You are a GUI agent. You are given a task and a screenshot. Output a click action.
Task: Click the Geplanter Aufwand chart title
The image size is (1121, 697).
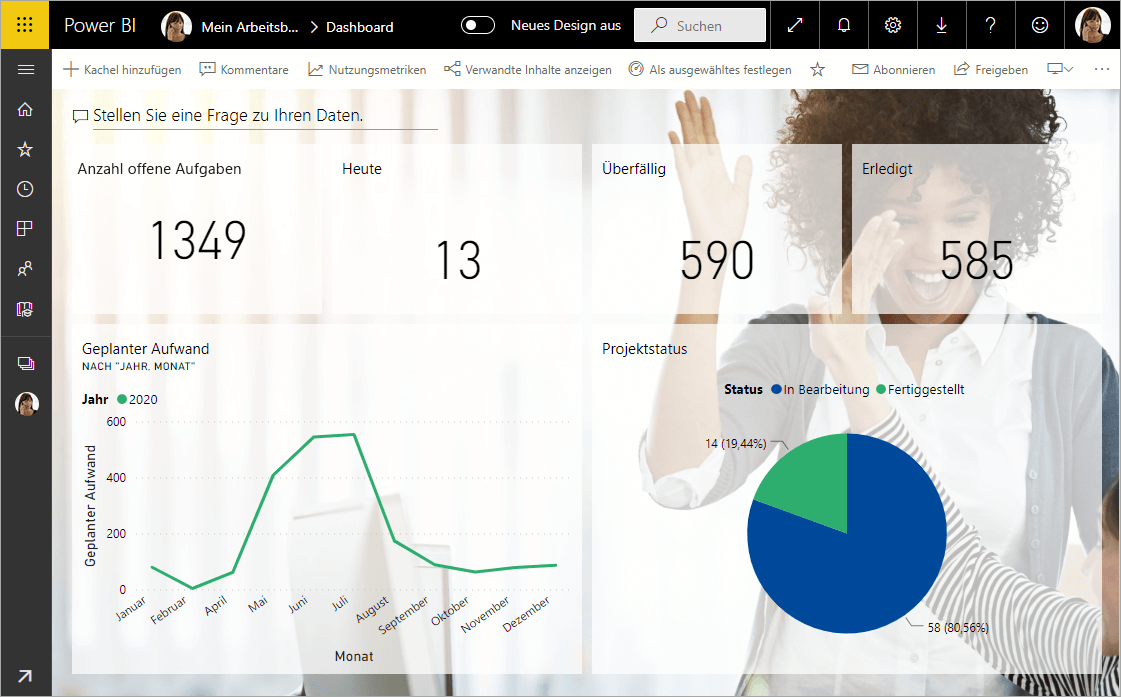point(146,349)
